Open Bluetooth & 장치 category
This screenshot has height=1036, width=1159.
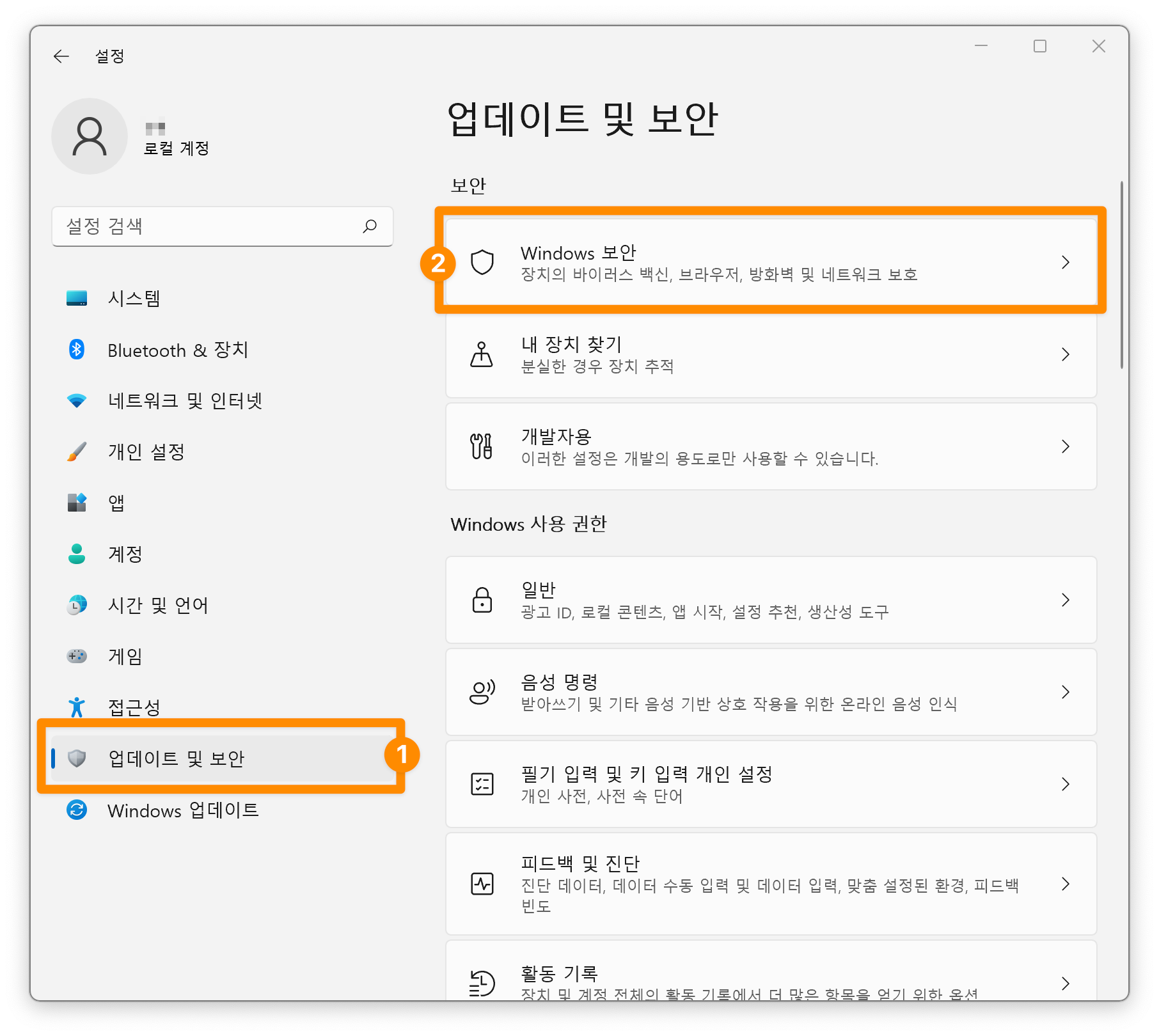coord(223,349)
